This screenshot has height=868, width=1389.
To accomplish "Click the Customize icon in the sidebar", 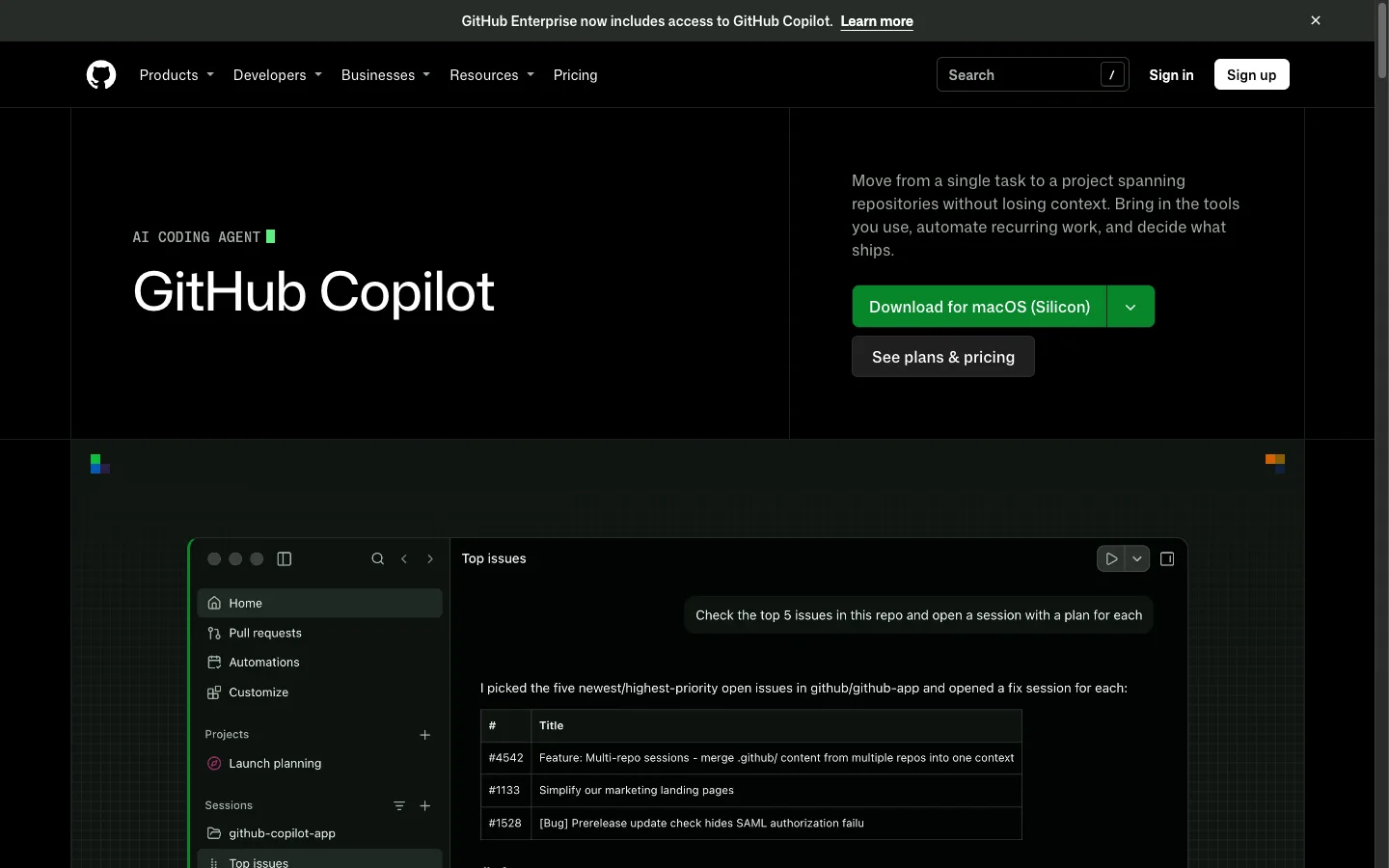I will point(214,692).
